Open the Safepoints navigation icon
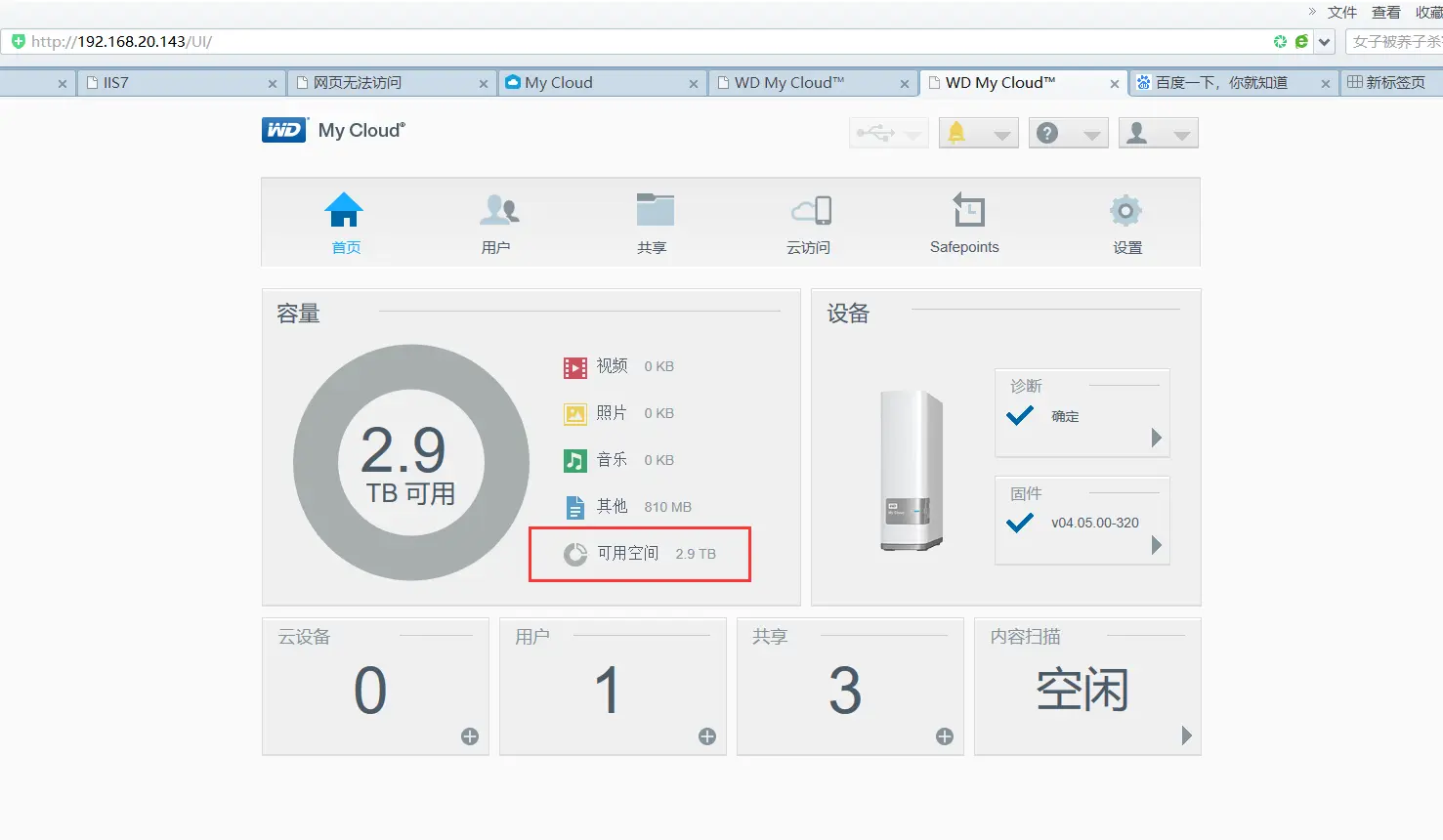1443x840 pixels. [968, 210]
